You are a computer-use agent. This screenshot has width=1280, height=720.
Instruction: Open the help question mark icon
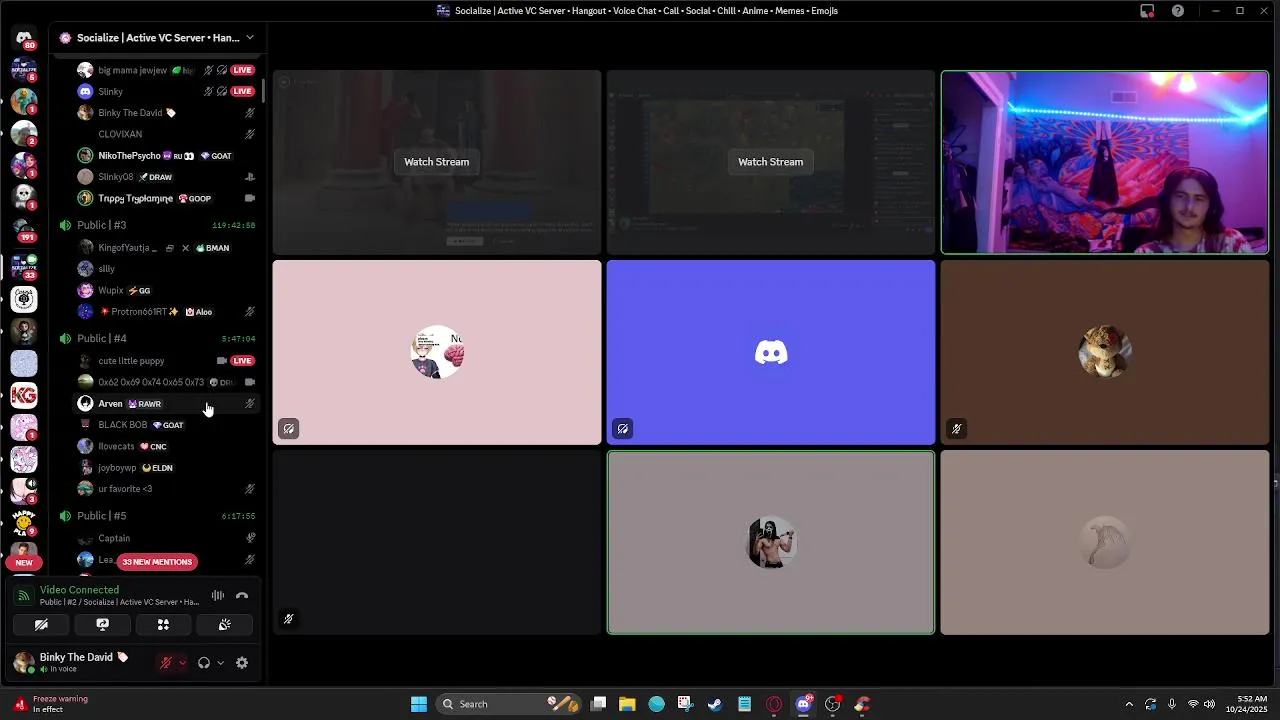pyautogui.click(x=1178, y=11)
